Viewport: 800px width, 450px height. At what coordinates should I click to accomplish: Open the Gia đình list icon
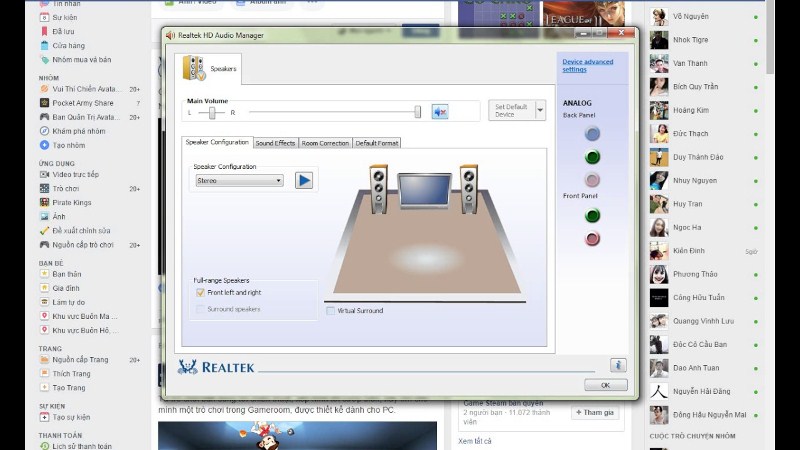tap(44, 288)
